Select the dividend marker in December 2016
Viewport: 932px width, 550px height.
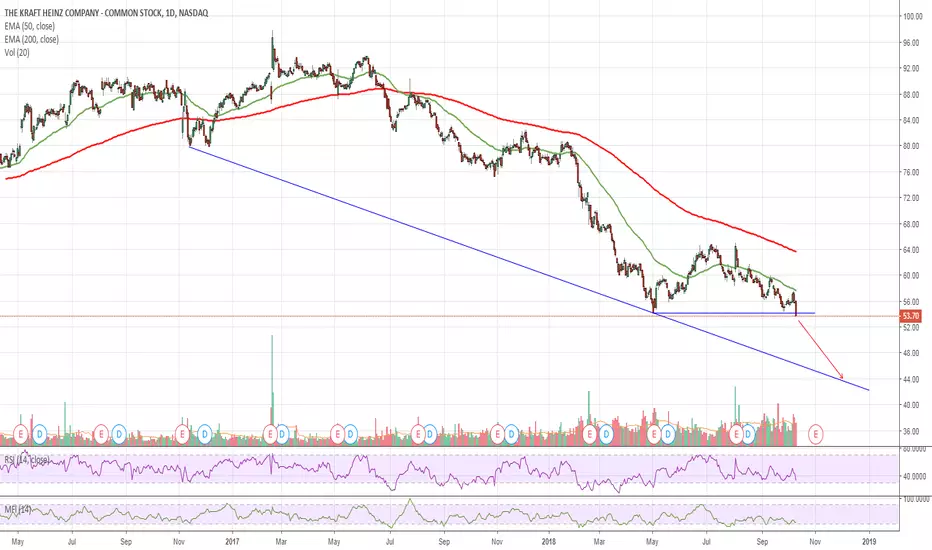click(x=204, y=434)
